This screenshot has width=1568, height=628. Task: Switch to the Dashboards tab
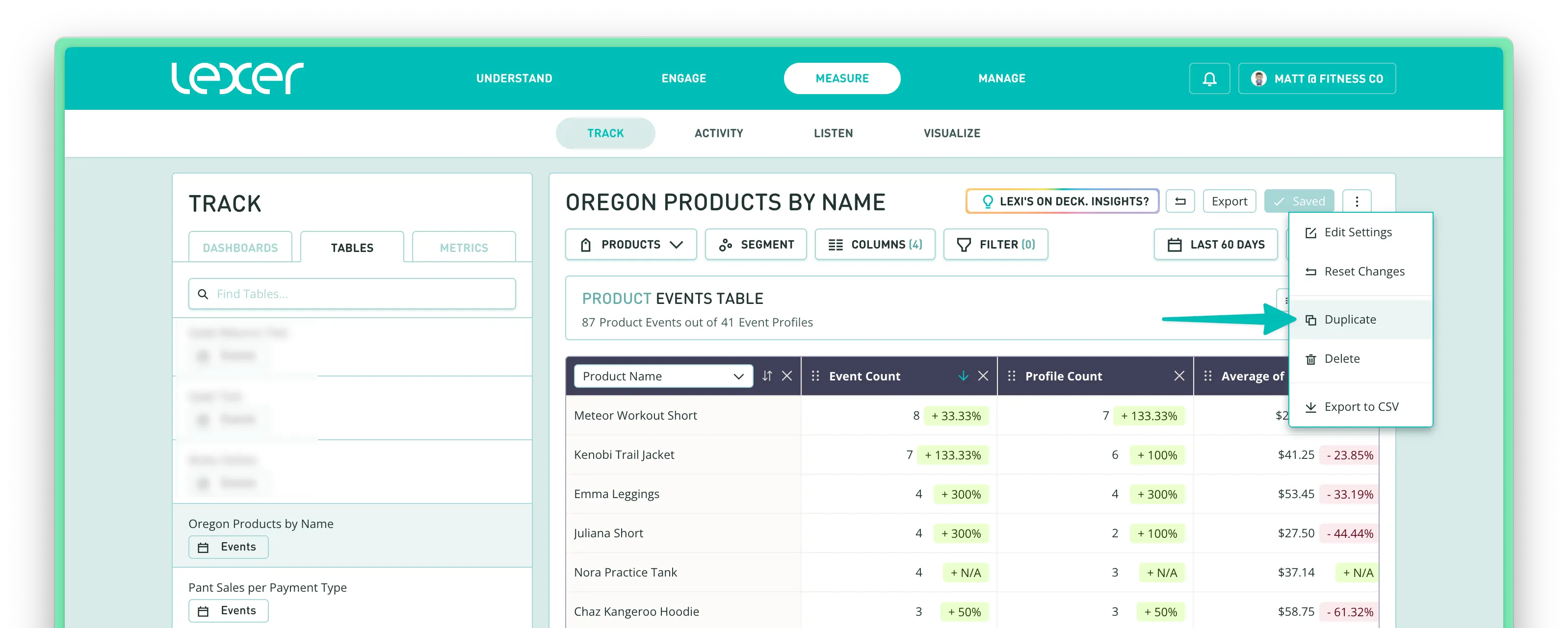pos(240,248)
